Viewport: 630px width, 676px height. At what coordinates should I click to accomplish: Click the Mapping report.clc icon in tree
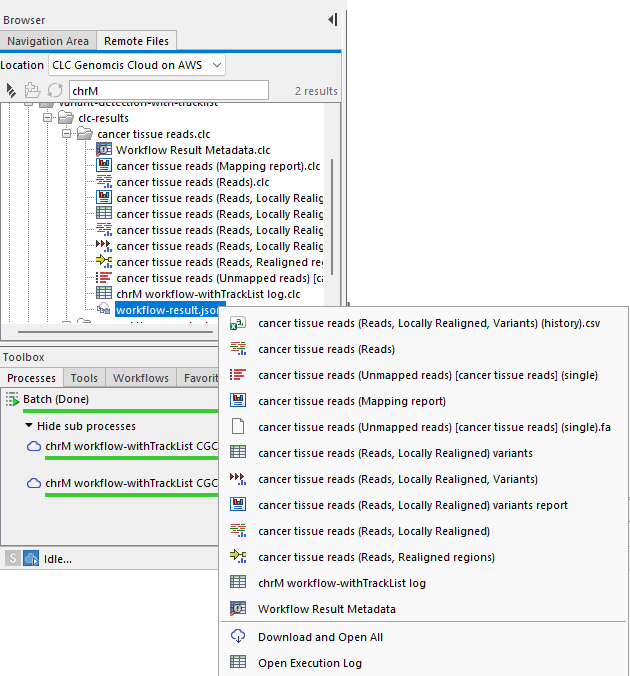tap(104, 166)
